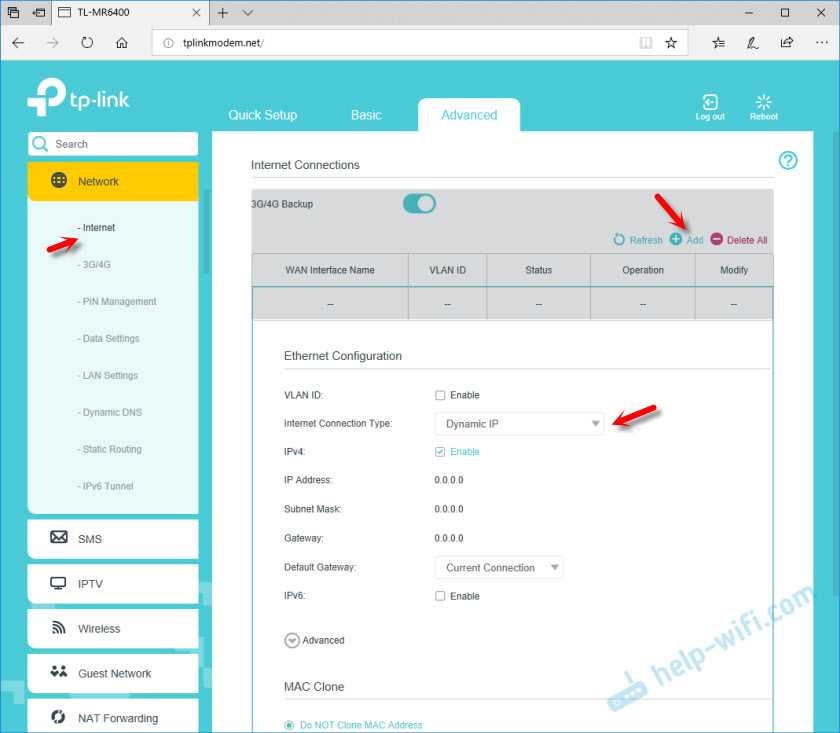Image resolution: width=840 pixels, height=733 pixels.
Task: Open the Internet Connection Type dropdown
Action: (519, 424)
